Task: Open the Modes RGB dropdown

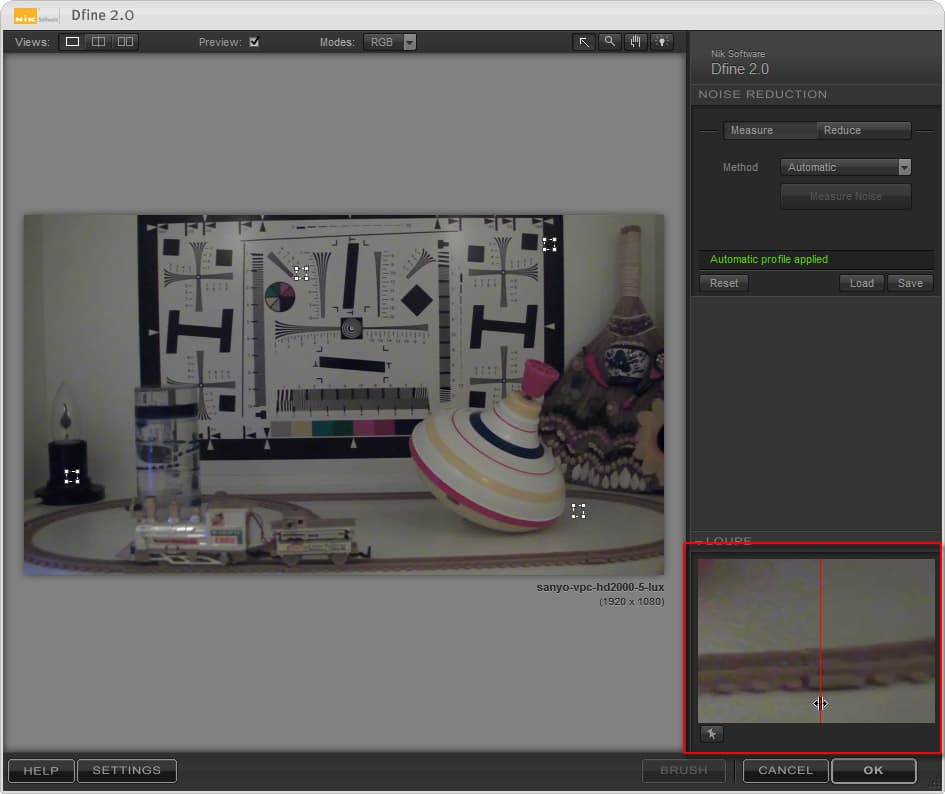Action: (390, 42)
